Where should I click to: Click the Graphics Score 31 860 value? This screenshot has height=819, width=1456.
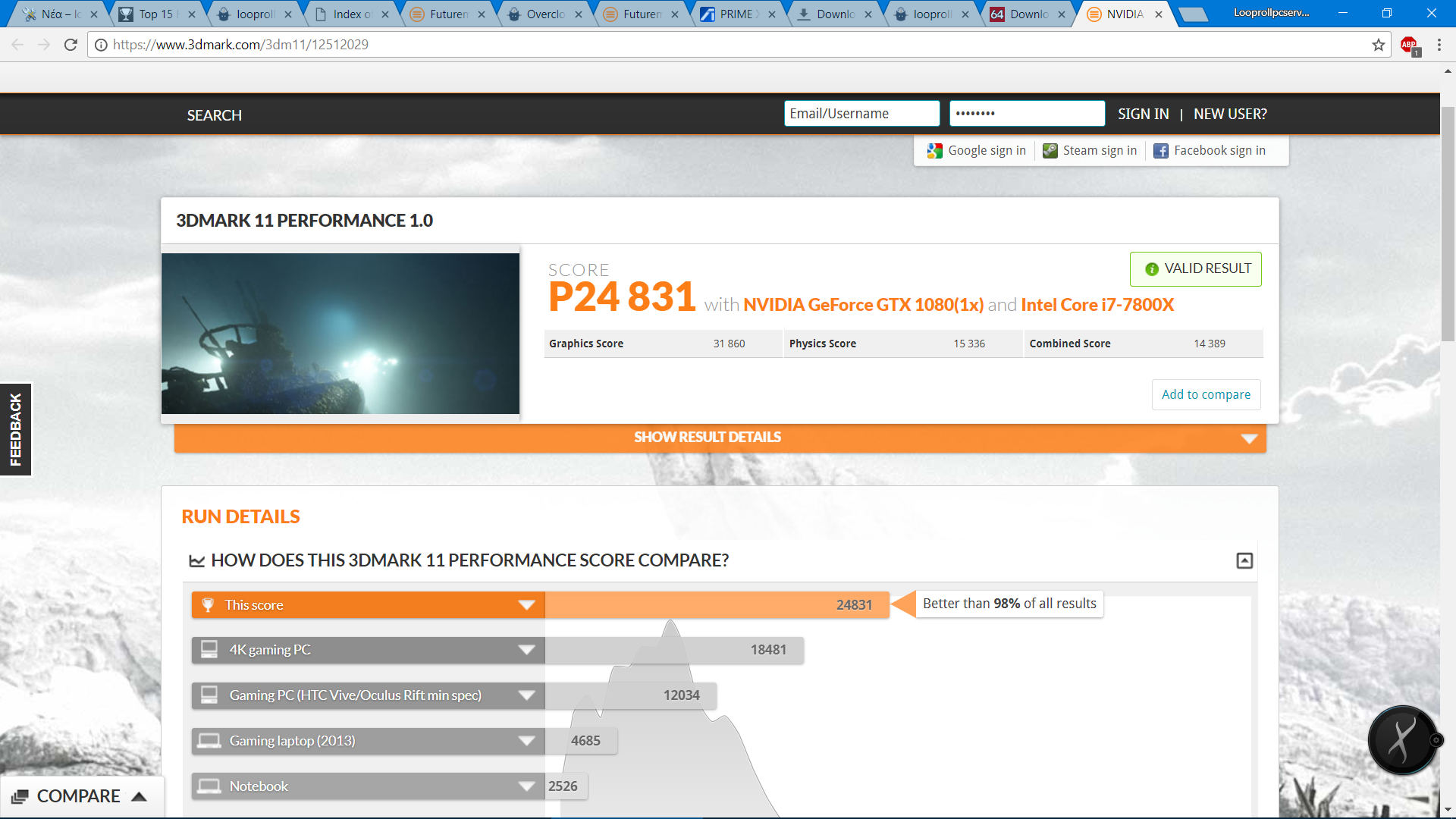729,344
